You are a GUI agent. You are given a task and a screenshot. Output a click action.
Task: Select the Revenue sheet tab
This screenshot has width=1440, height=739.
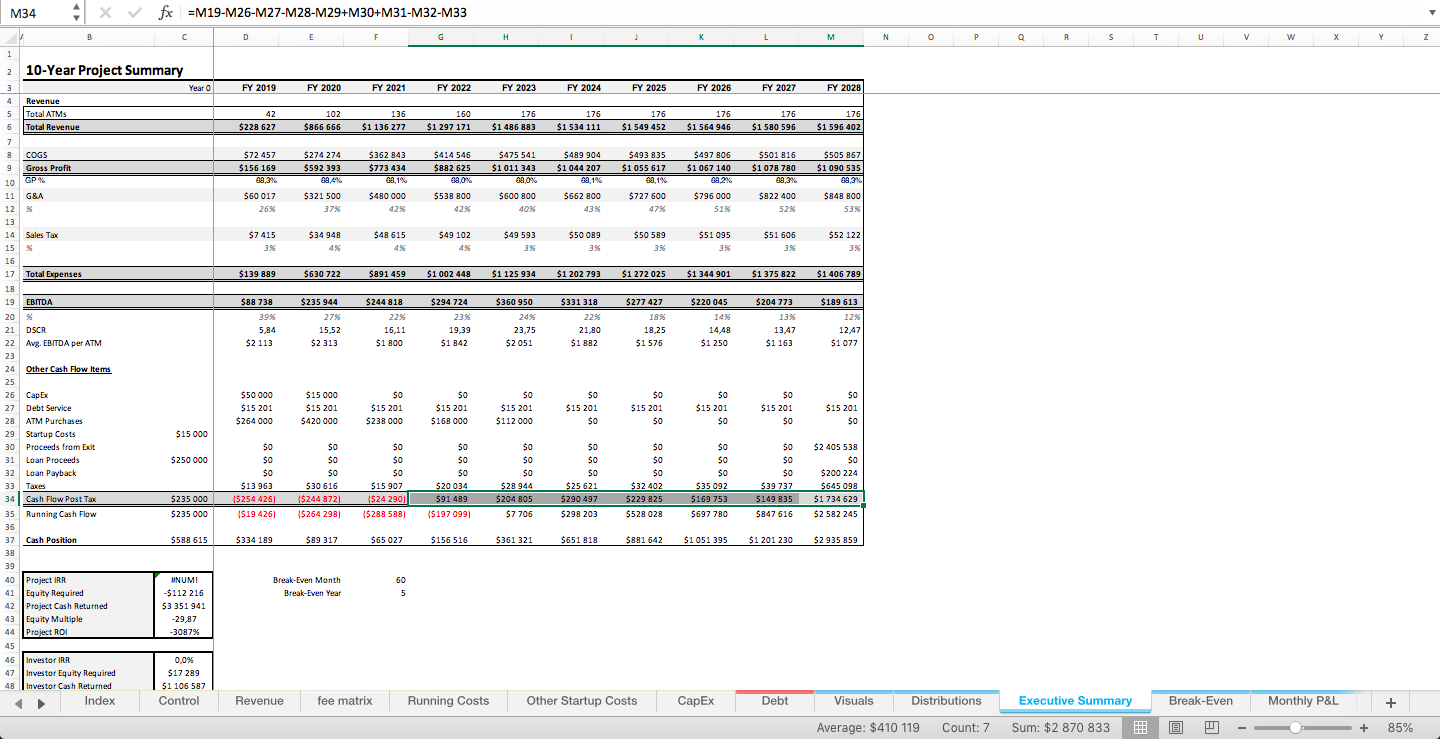coord(258,701)
